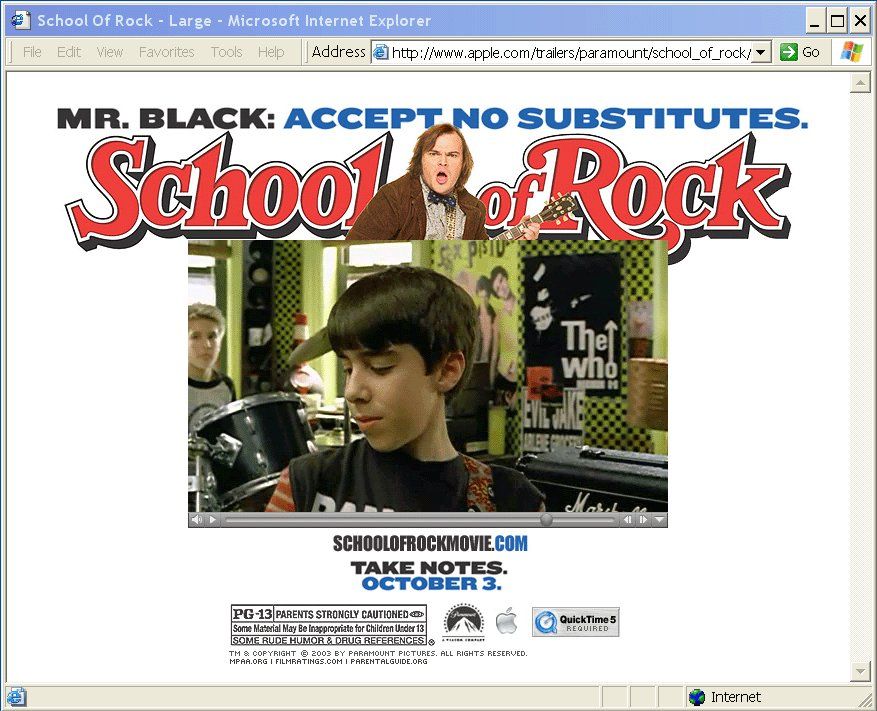Open the SCHOOLOFROCKMOVIE.COM link
Image resolution: width=877 pixels, height=711 pixels.
pyautogui.click(x=429, y=544)
